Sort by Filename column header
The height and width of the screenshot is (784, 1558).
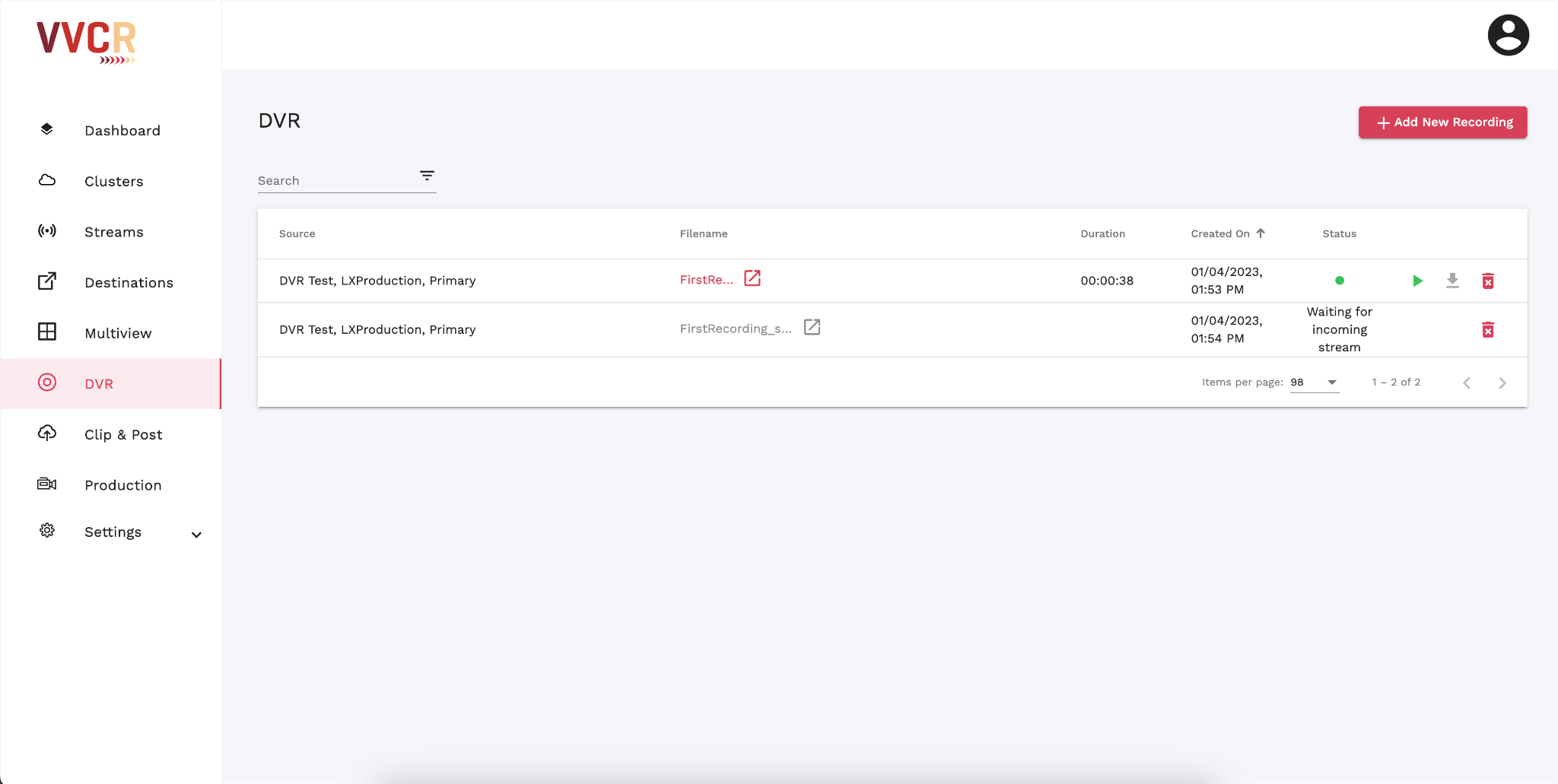[x=704, y=233]
